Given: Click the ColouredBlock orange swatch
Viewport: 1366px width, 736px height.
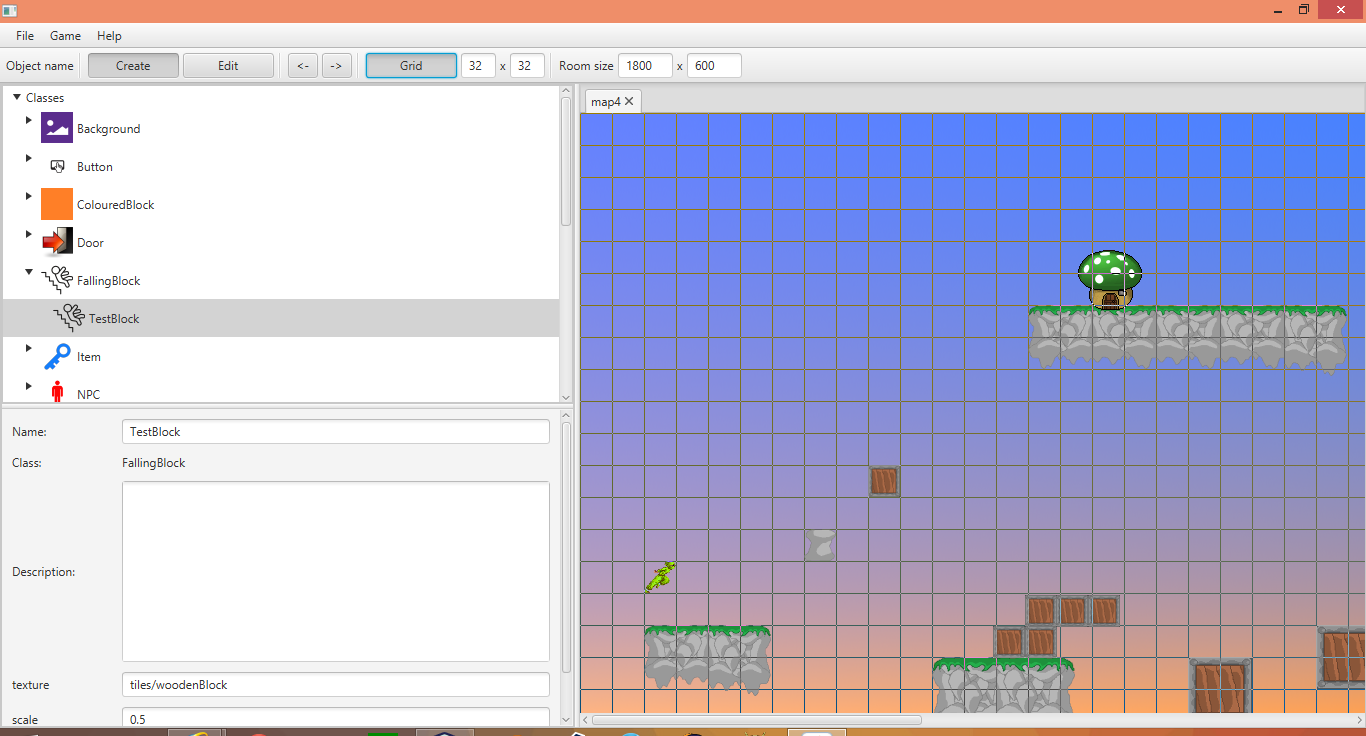Looking at the screenshot, I should (56, 204).
